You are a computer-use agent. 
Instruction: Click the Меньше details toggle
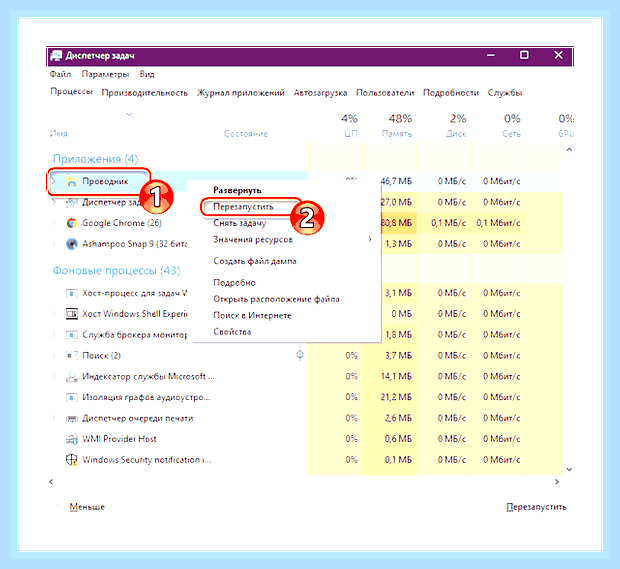87,507
